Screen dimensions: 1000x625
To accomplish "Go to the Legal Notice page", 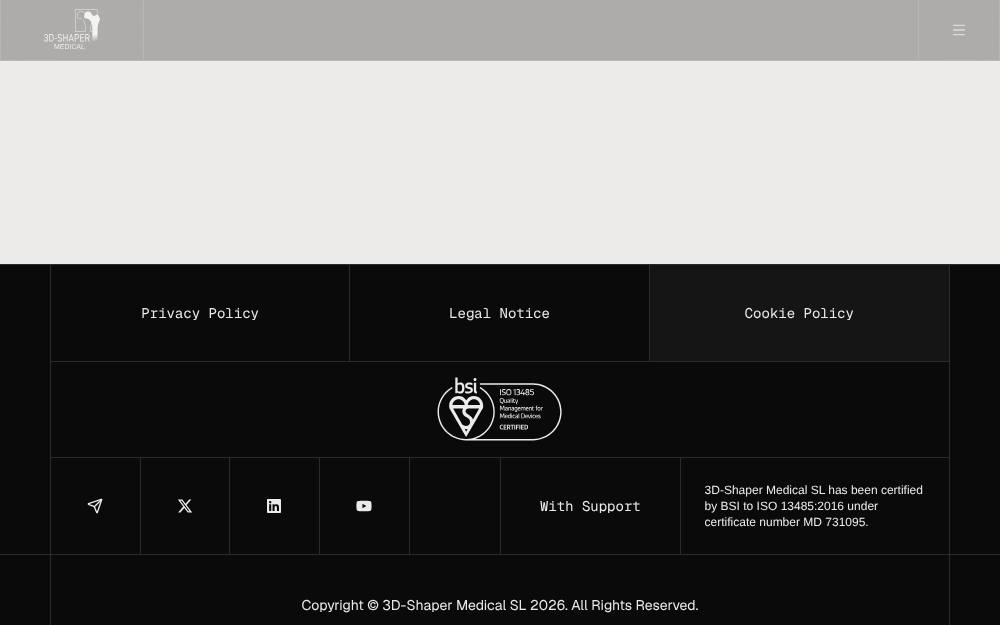I will click(499, 313).
